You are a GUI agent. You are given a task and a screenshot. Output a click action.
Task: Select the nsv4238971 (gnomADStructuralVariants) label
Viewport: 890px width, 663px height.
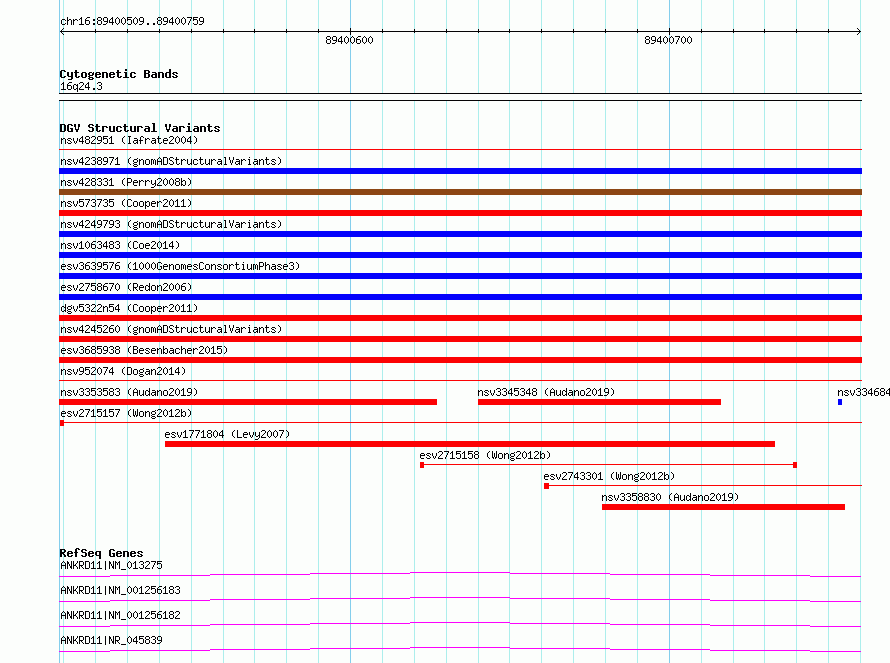(x=171, y=161)
